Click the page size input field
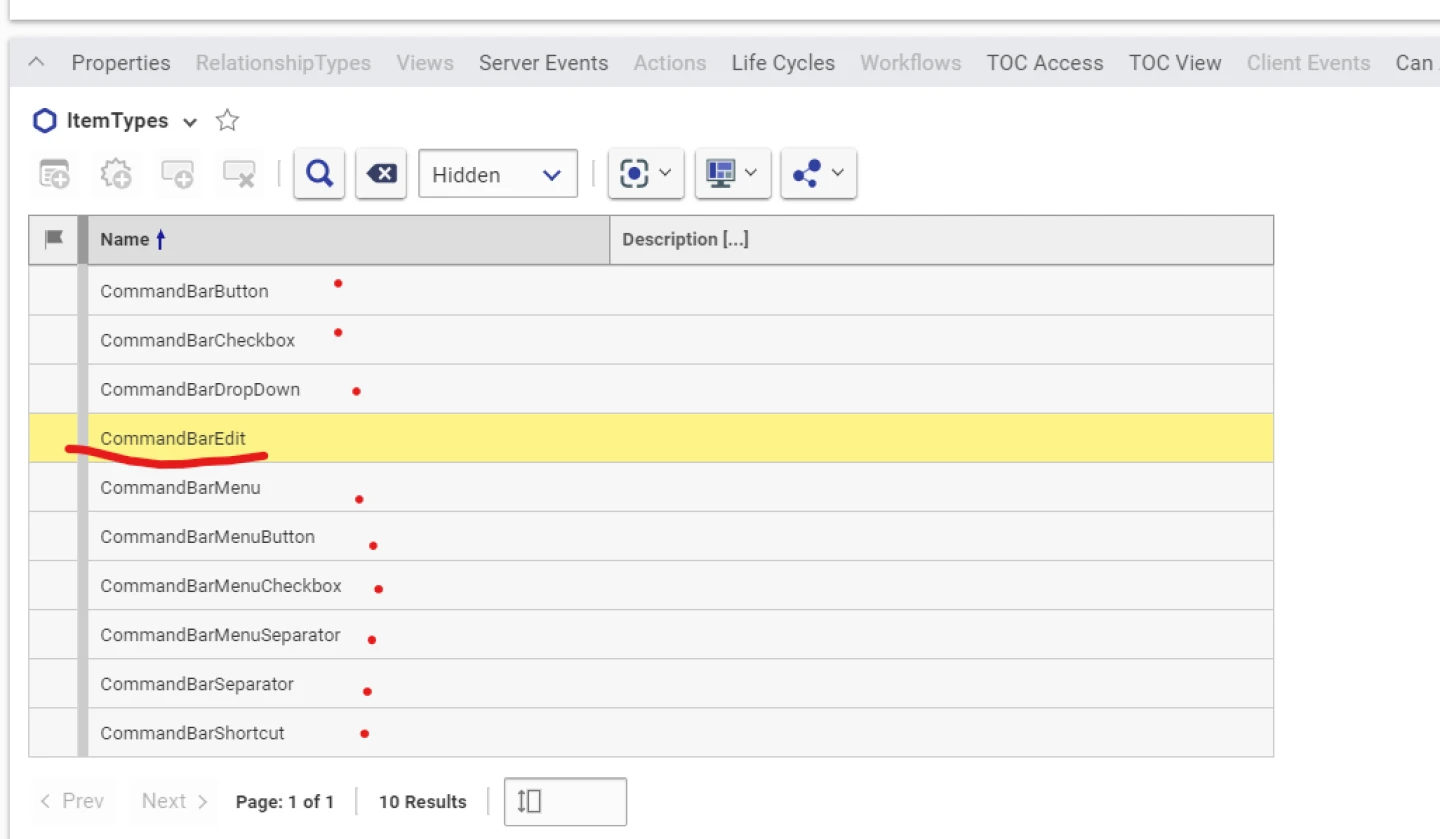The width and height of the screenshot is (1440, 839). click(x=565, y=801)
